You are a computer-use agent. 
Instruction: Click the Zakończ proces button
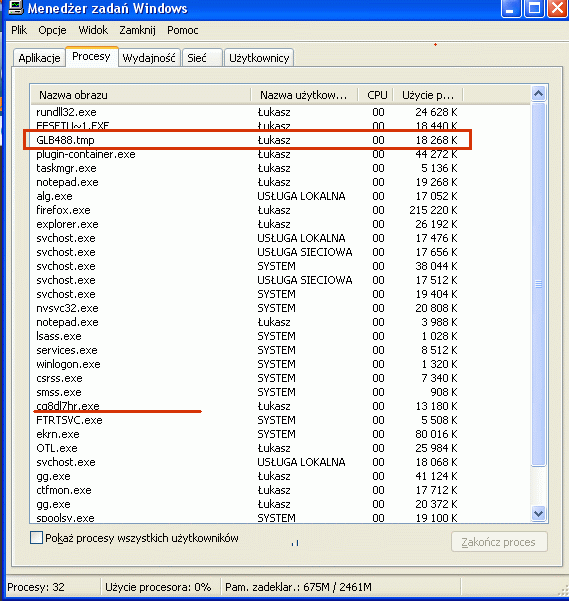tap(499, 542)
